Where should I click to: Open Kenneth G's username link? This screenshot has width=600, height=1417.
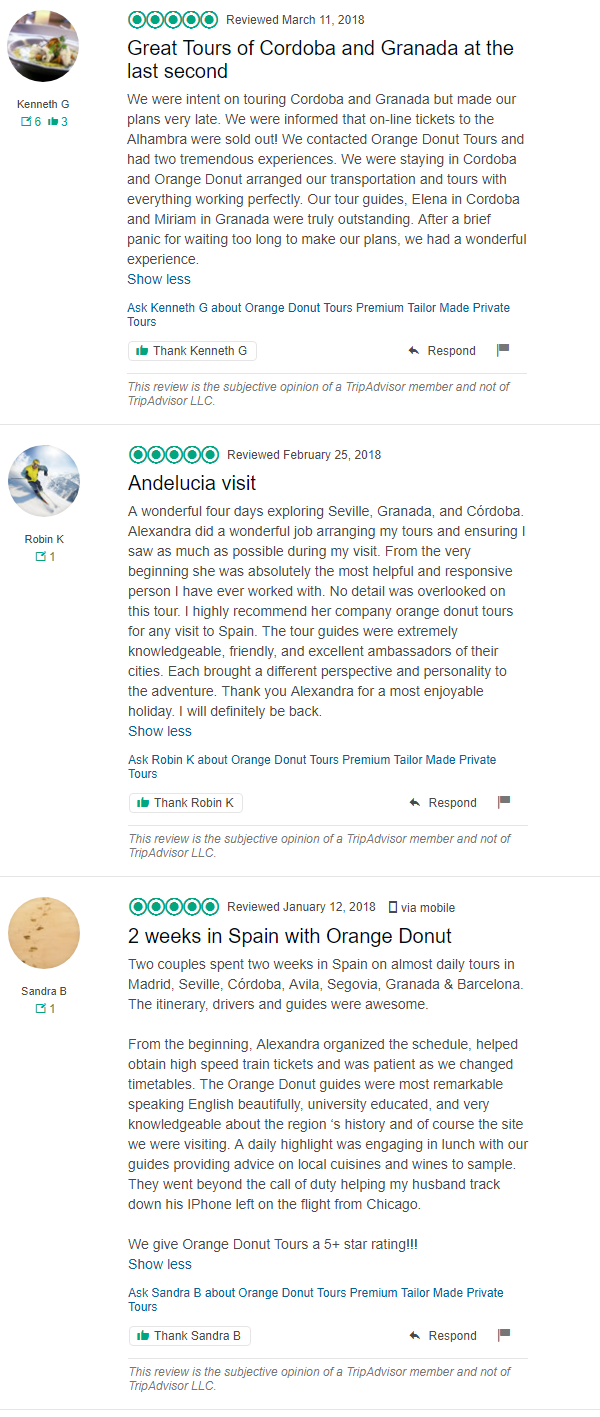pyautogui.click(x=43, y=104)
